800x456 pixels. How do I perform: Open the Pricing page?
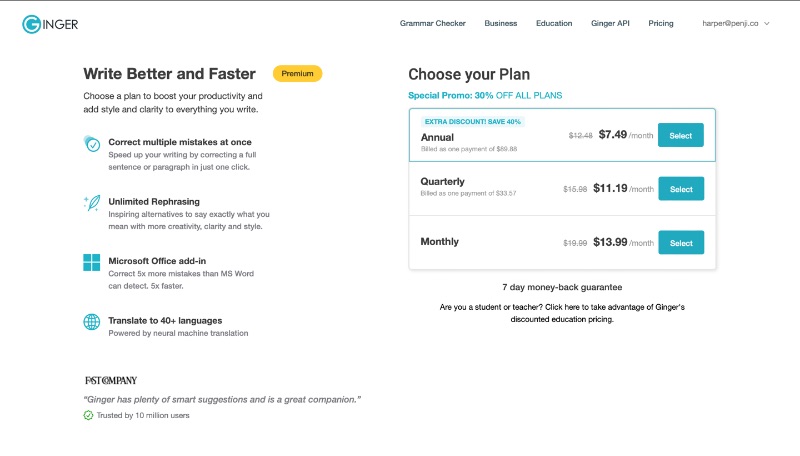click(x=661, y=23)
